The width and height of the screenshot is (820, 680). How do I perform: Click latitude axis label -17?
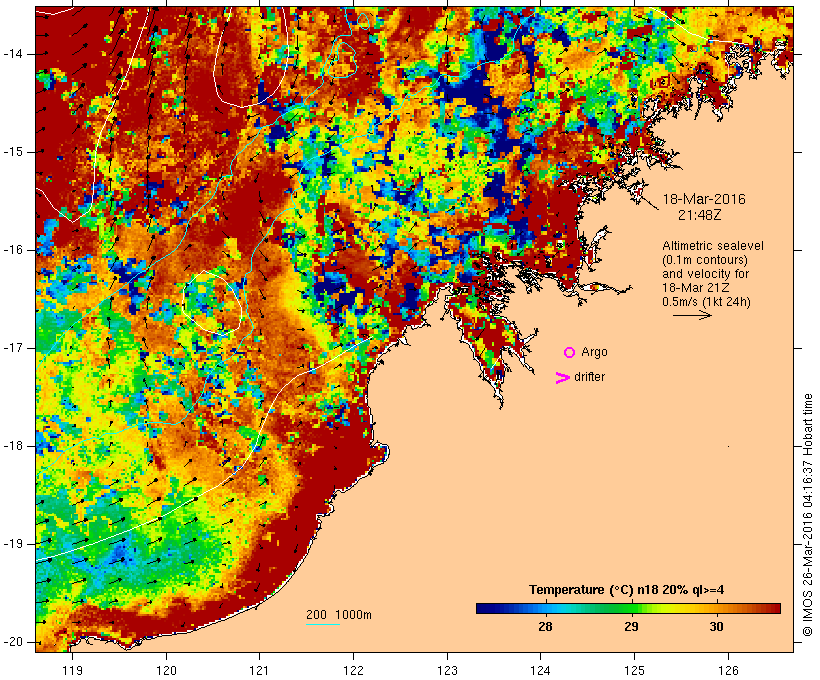pos(13,348)
